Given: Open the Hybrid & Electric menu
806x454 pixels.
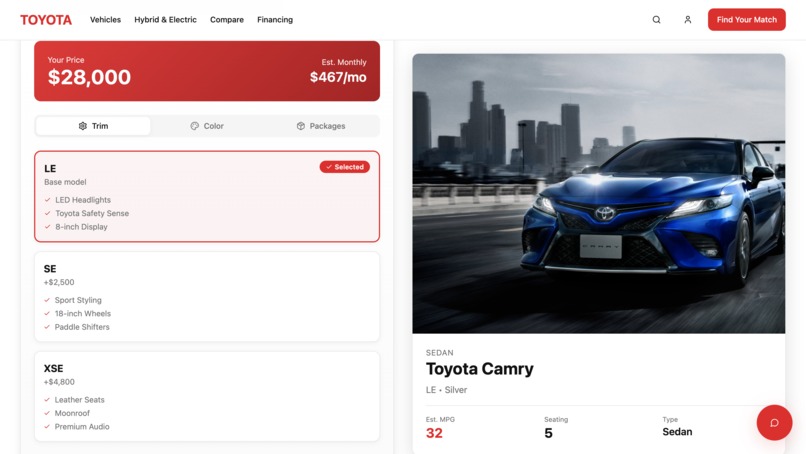Looking at the screenshot, I should click(166, 20).
